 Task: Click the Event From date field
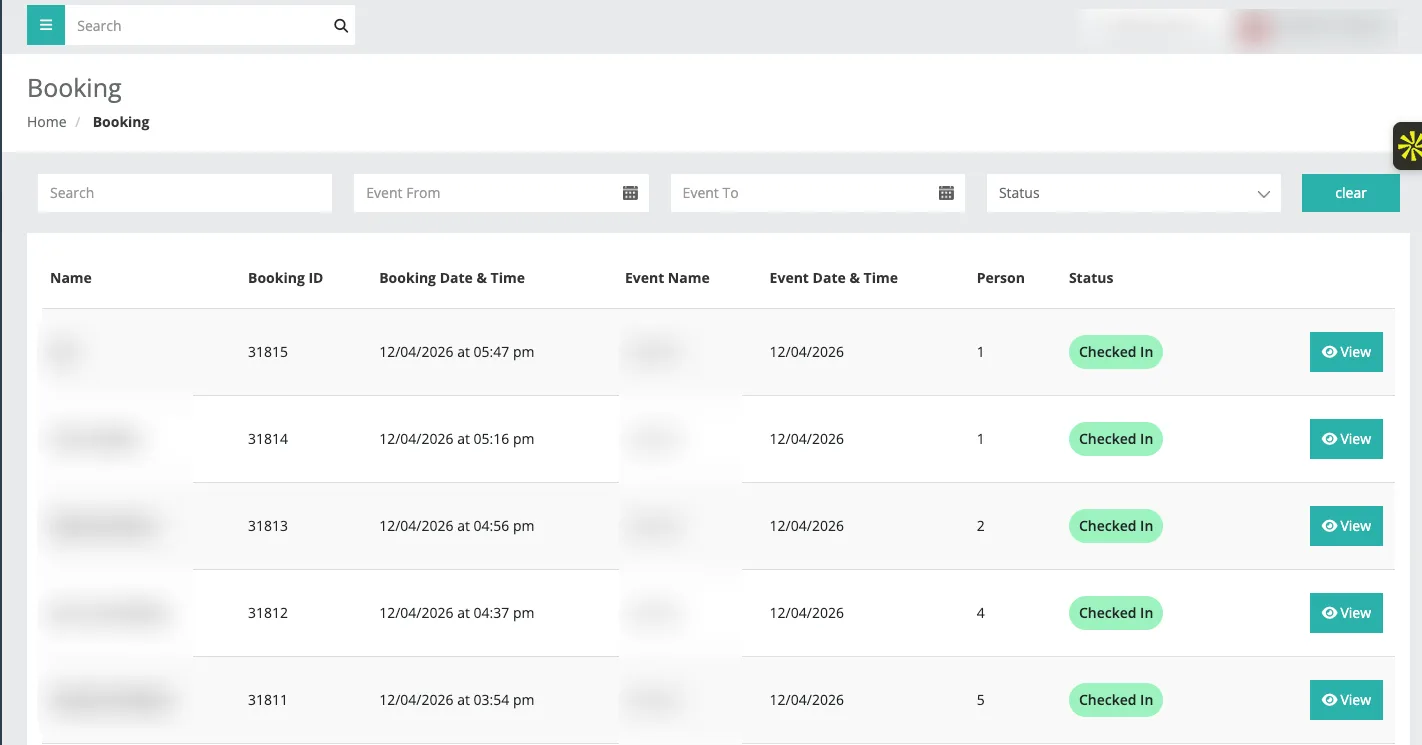coord(501,193)
